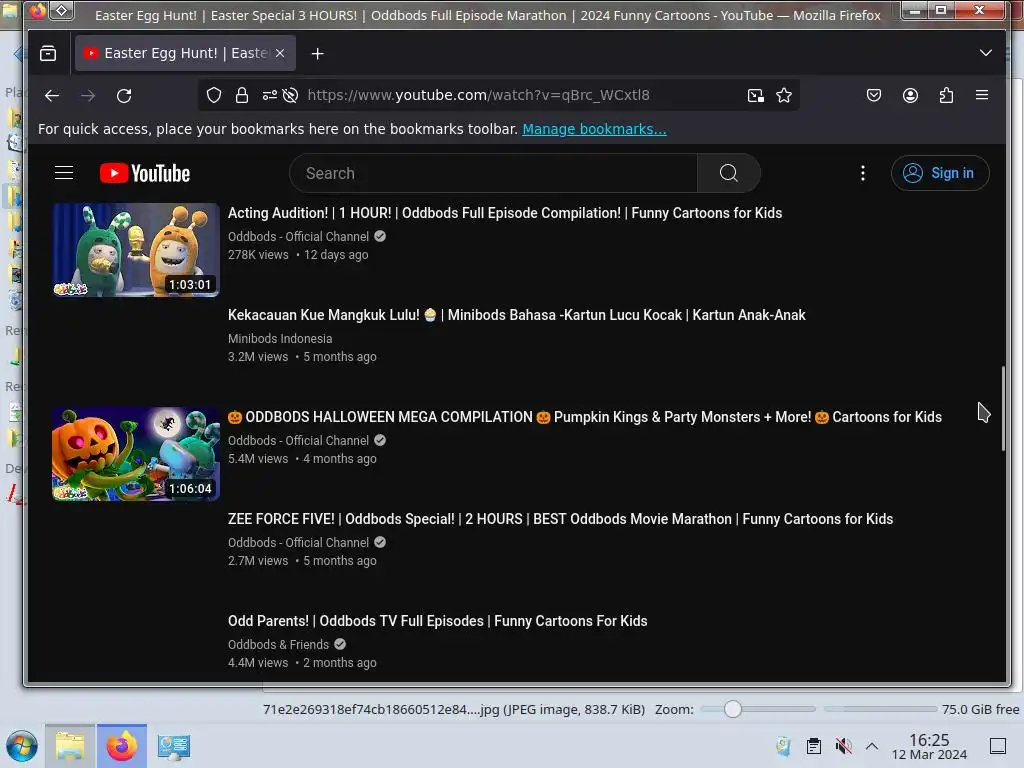The height and width of the screenshot is (768, 1024).
Task: Open Firefox View tab overview icon
Action: coord(48,54)
